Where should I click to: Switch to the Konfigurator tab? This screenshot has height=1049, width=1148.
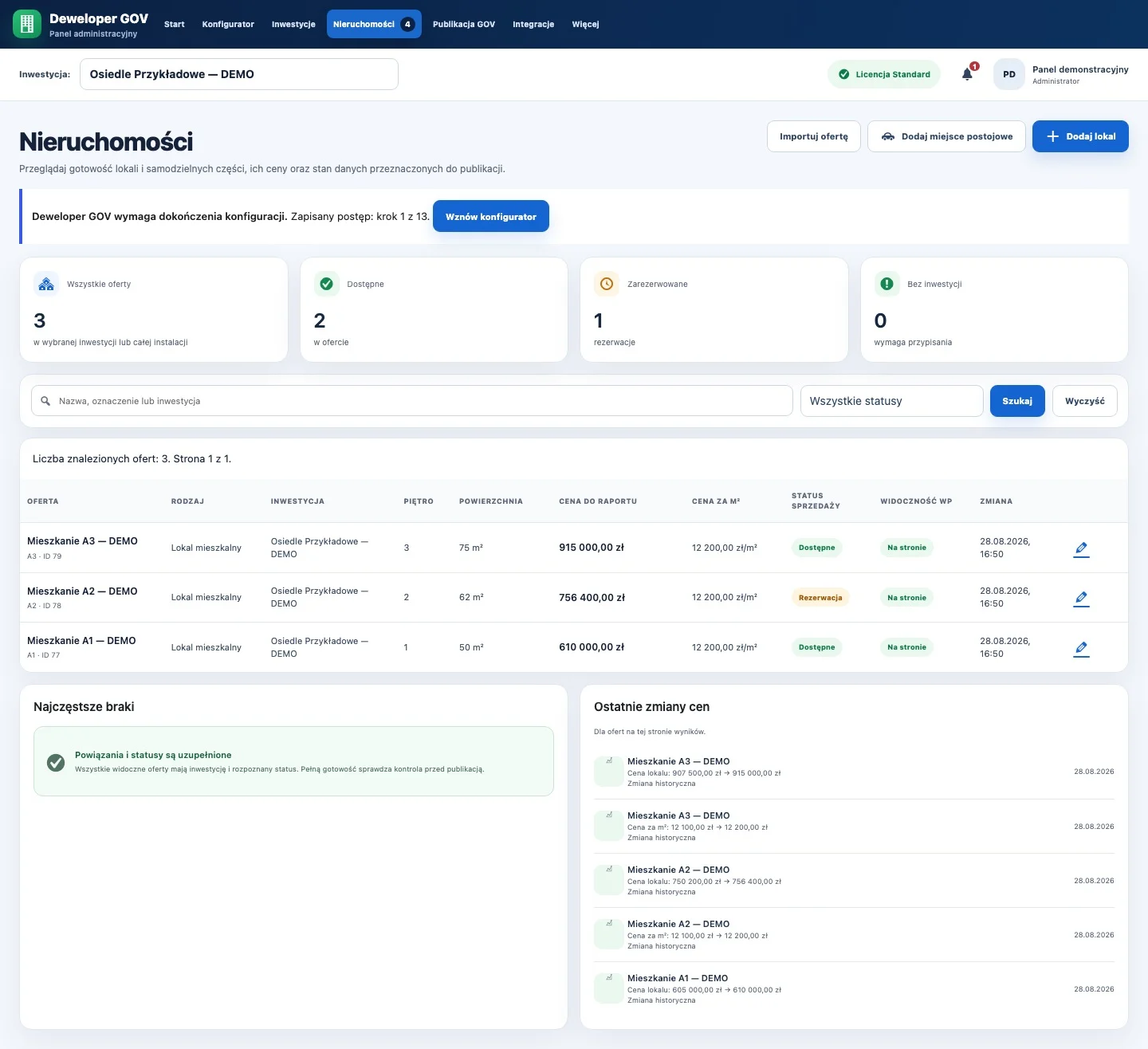pos(228,24)
